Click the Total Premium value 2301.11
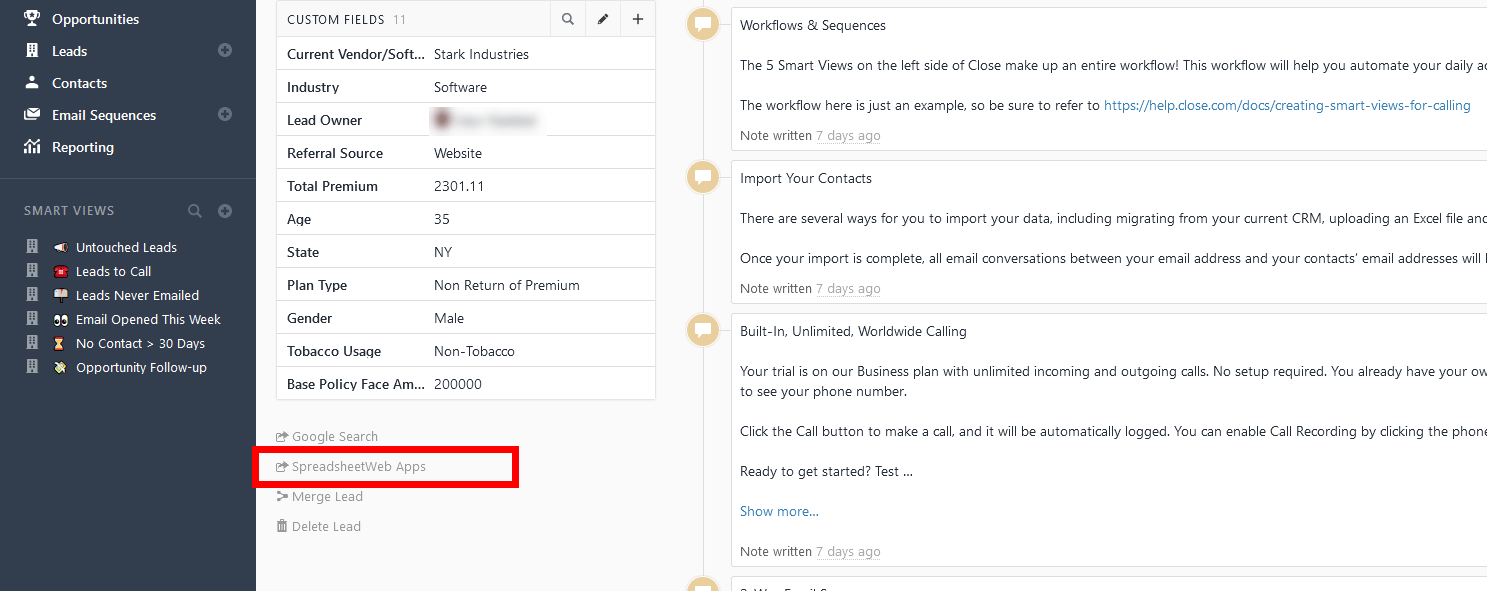Viewport: 1487px width, 591px height. click(x=458, y=186)
